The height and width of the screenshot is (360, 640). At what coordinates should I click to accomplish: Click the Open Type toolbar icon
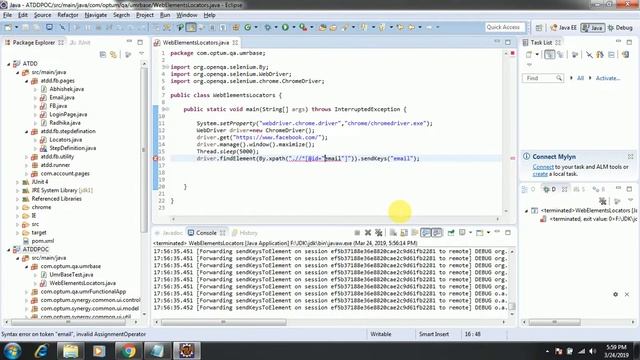click(x=322, y=27)
